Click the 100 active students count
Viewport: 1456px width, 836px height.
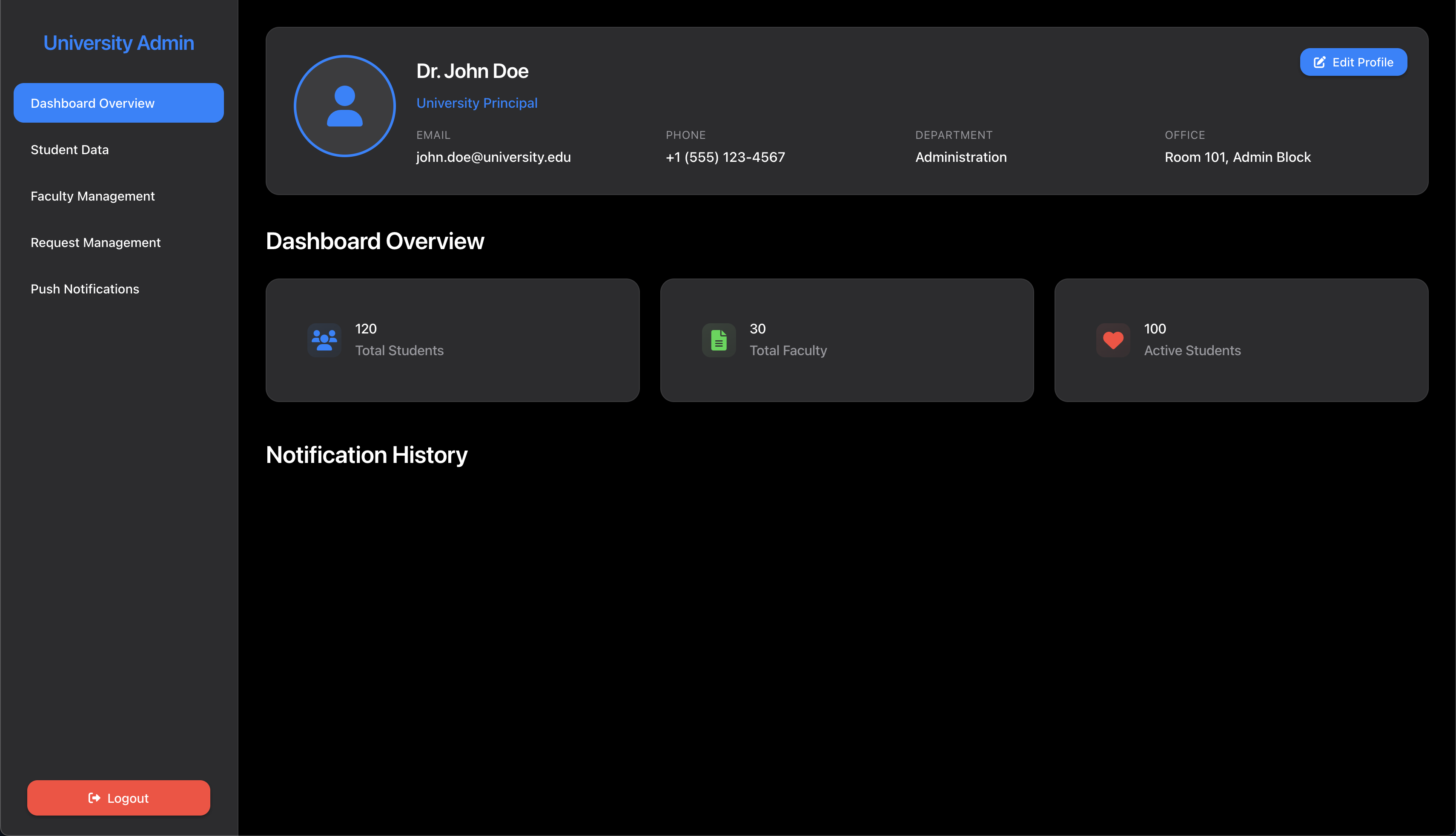pos(1155,329)
